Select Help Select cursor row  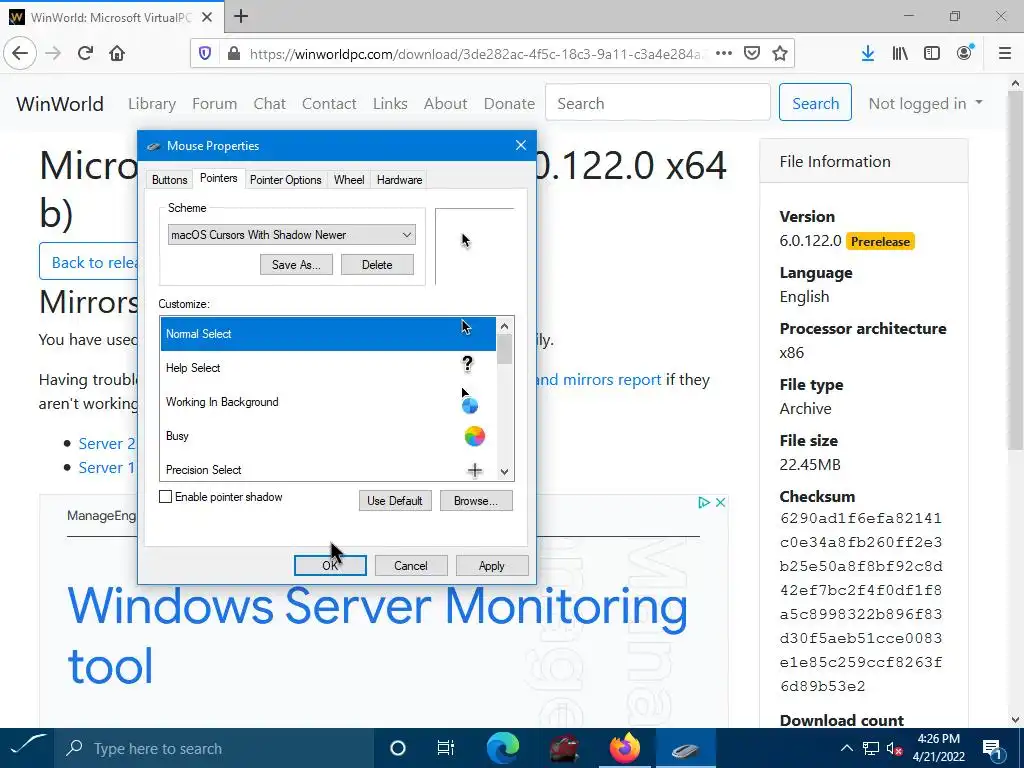point(328,368)
